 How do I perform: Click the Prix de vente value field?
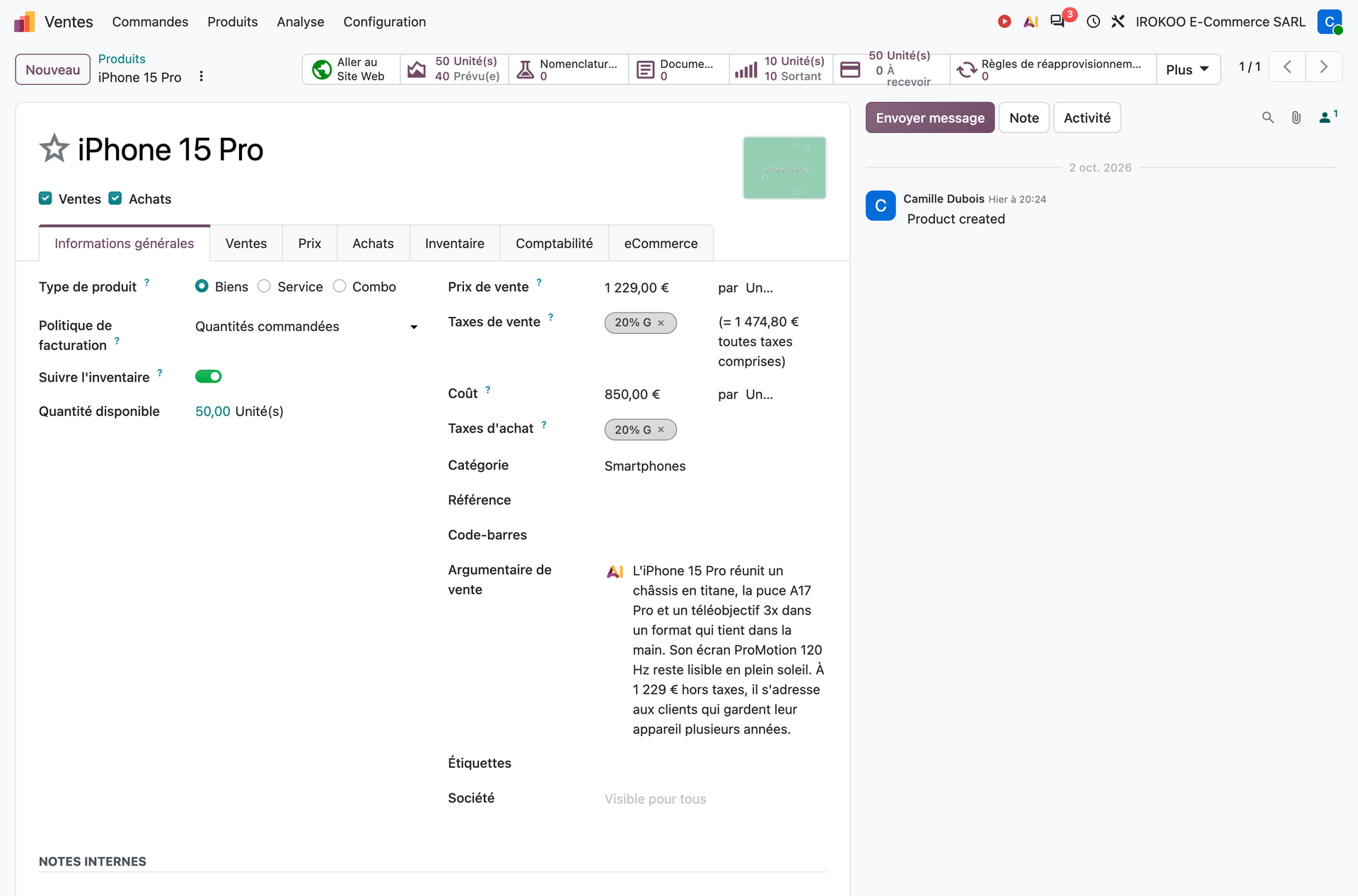pos(654,288)
